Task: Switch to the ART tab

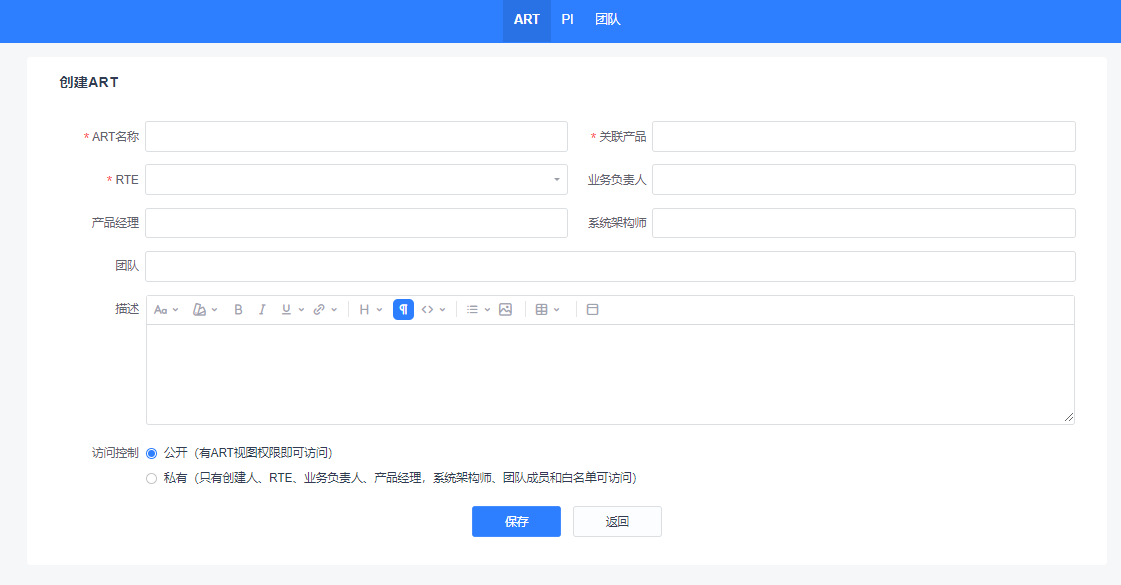Action: point(526,20)
